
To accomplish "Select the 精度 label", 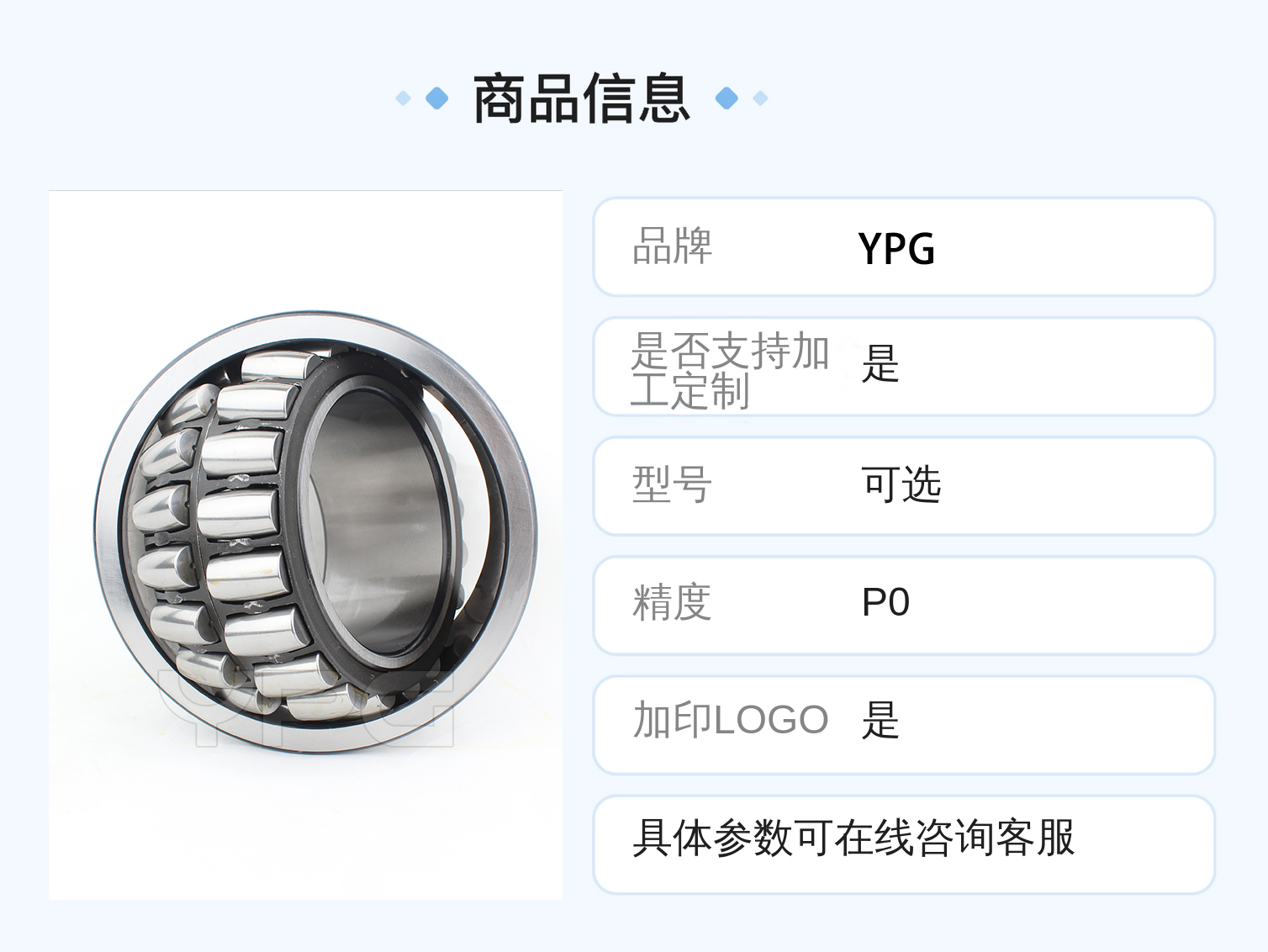I will pos(672,603).
